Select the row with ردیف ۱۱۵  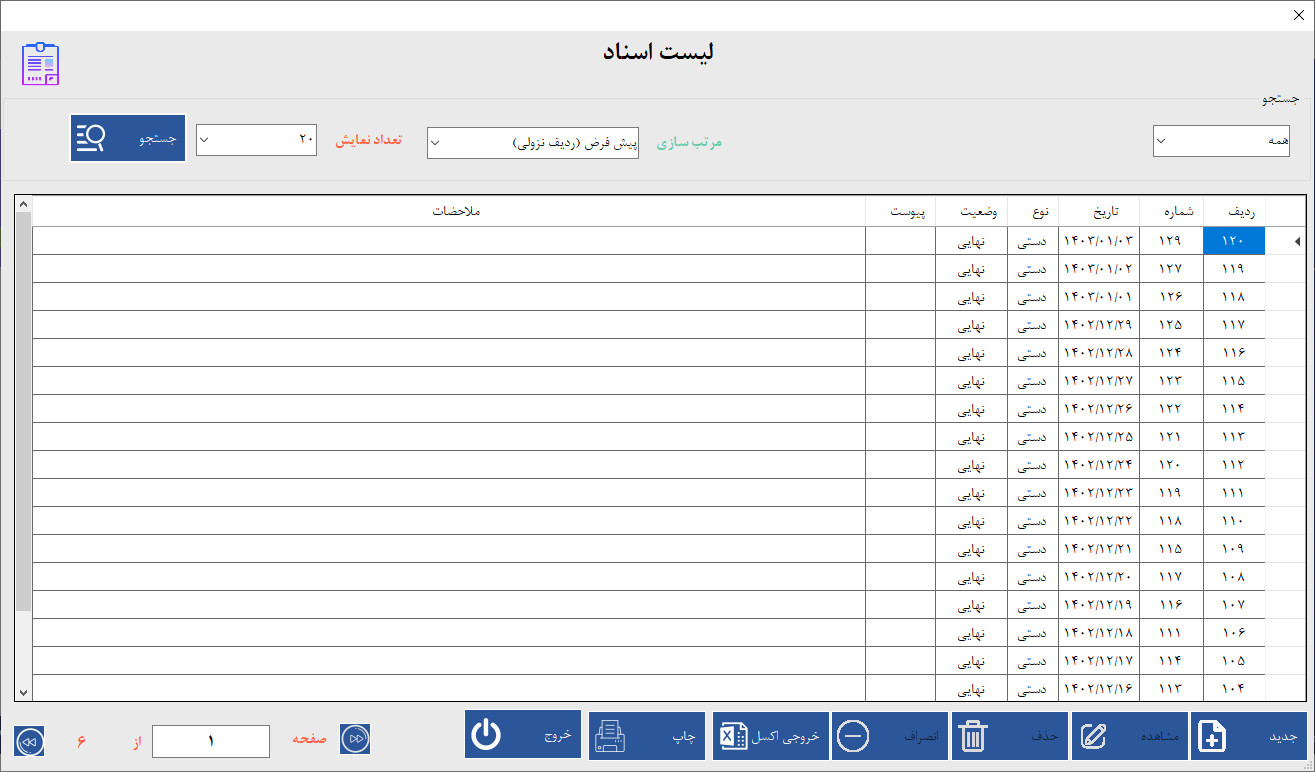pos(1233,381)
